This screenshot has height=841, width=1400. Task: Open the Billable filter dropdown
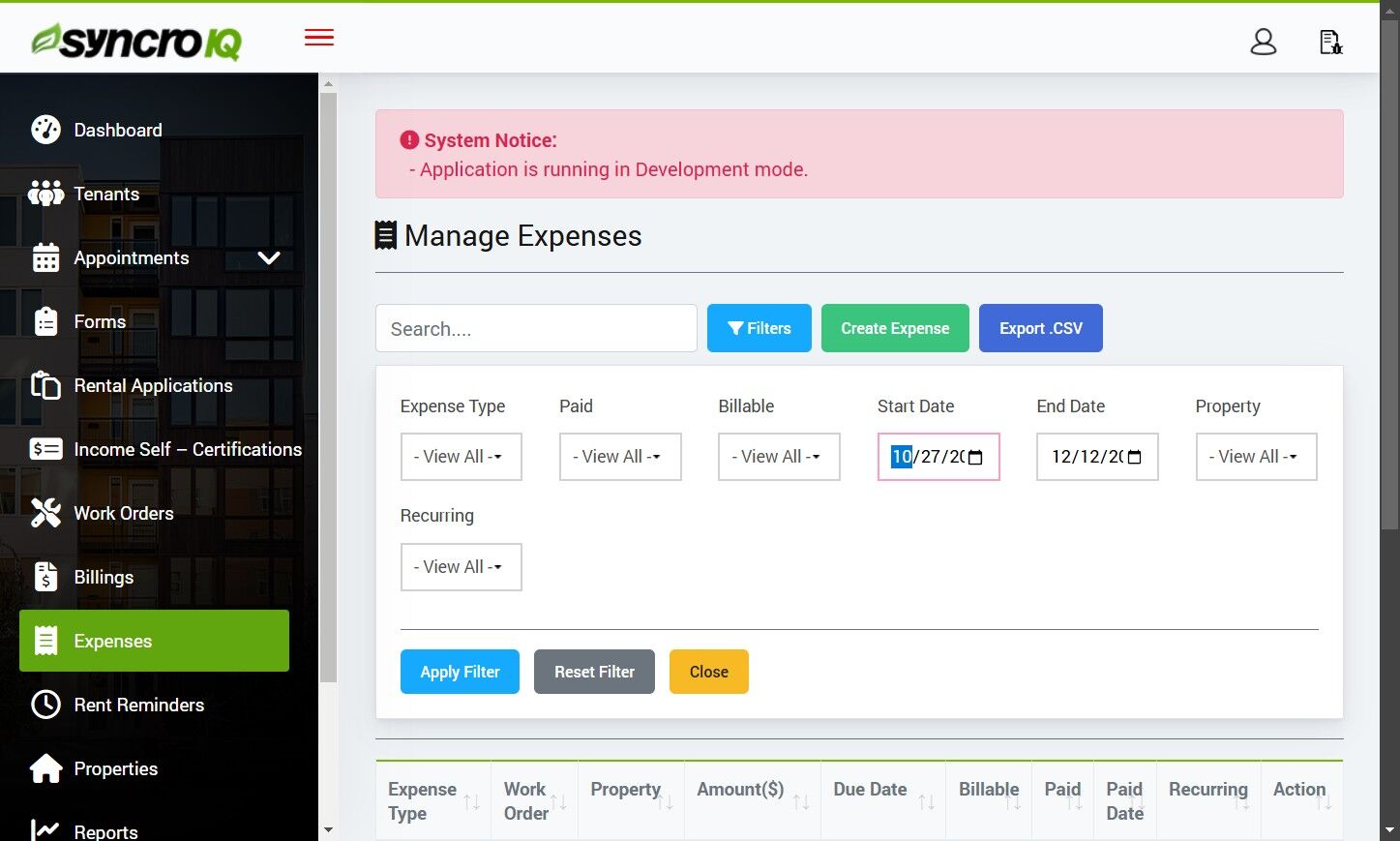pos(779,457)
